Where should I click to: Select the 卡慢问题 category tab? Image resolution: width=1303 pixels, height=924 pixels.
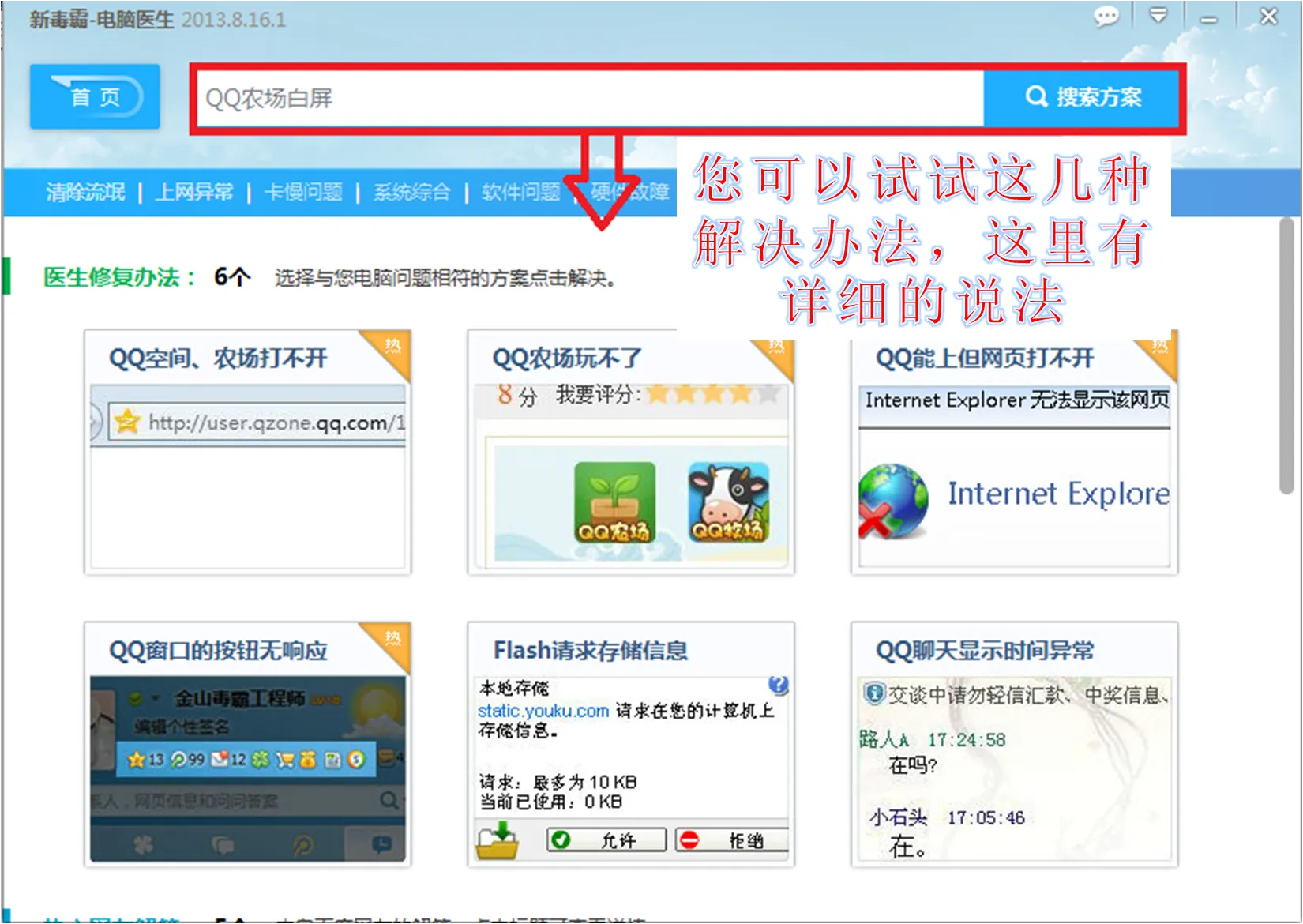coord(303,192)
